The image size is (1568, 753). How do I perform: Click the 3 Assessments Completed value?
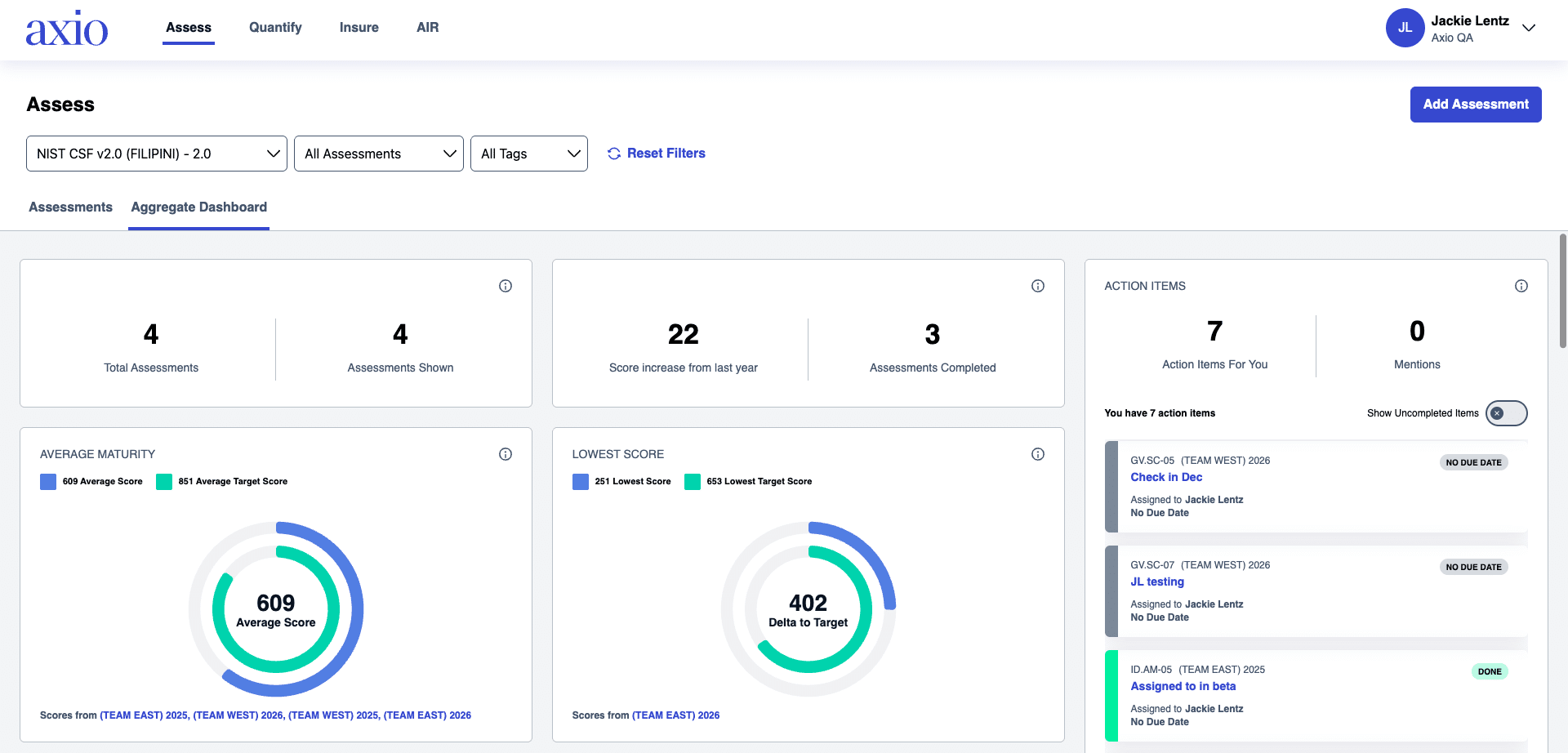(933, 334)
